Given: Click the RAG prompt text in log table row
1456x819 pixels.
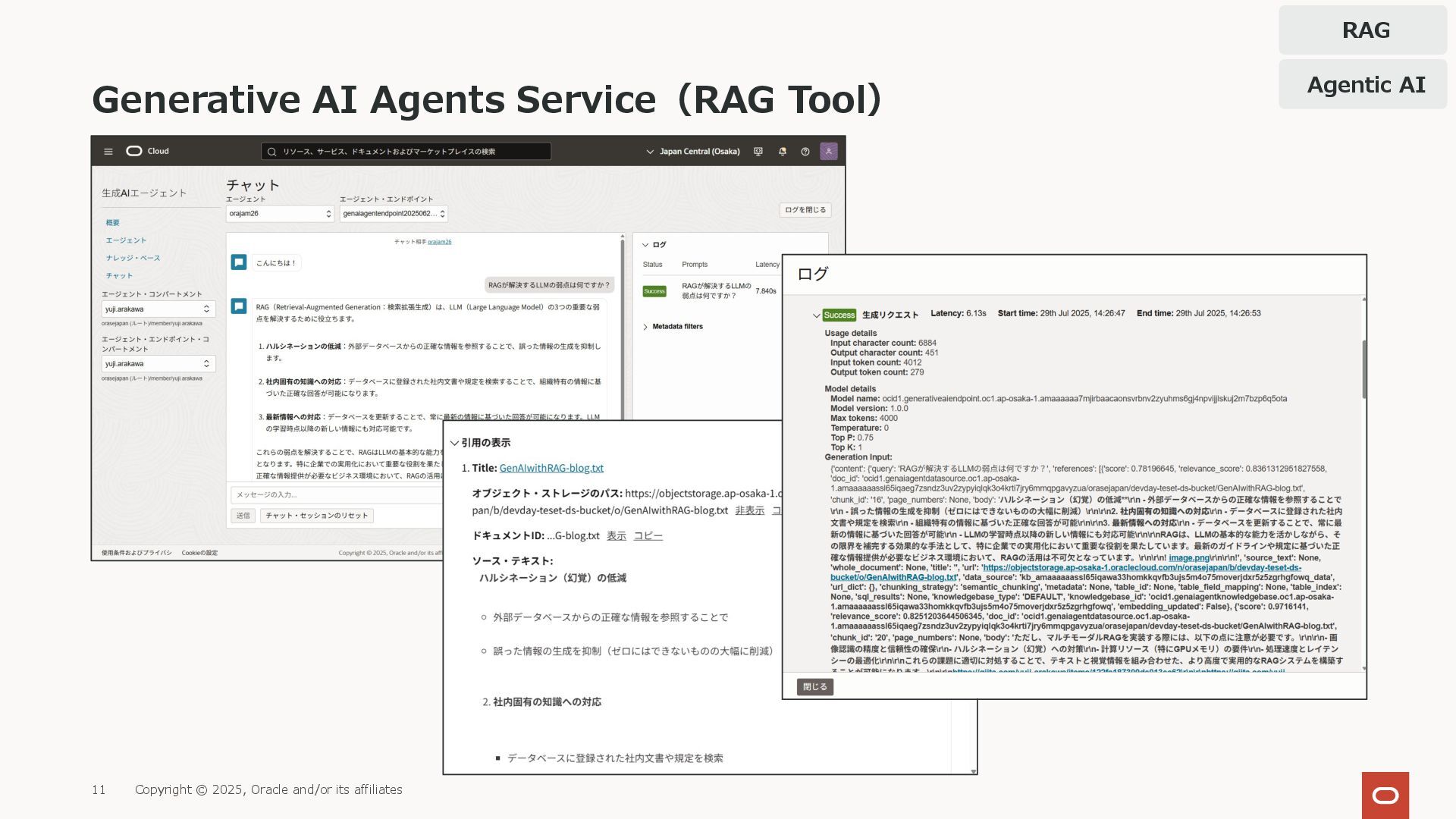Looking at the screenshot, I should [716, 291].
